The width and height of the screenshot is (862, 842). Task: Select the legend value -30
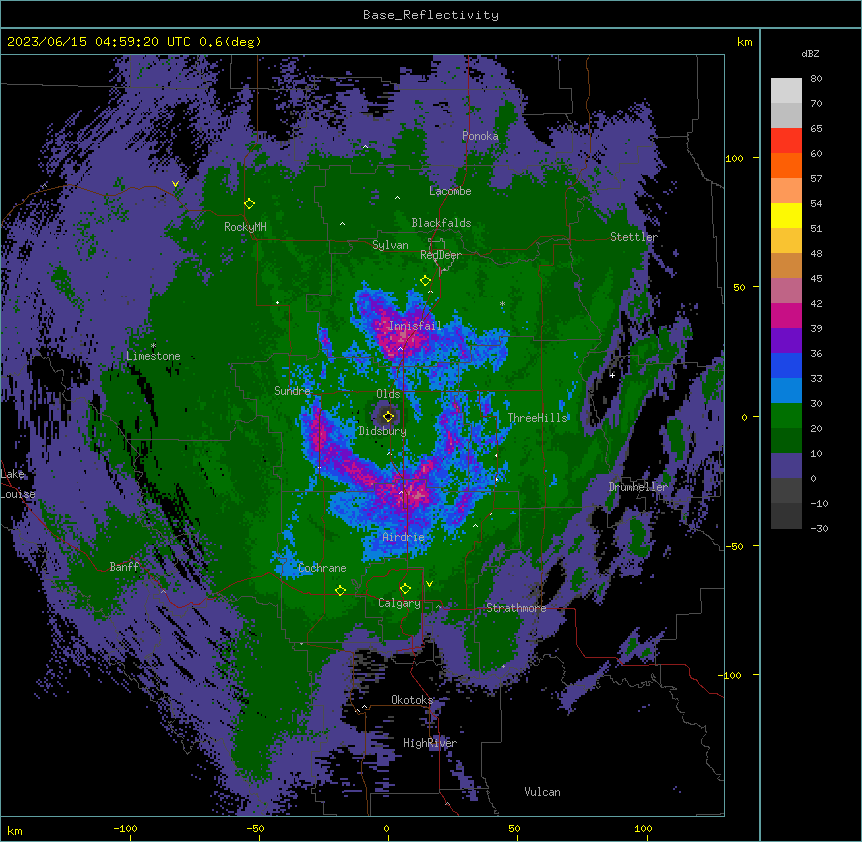[819, 529]
